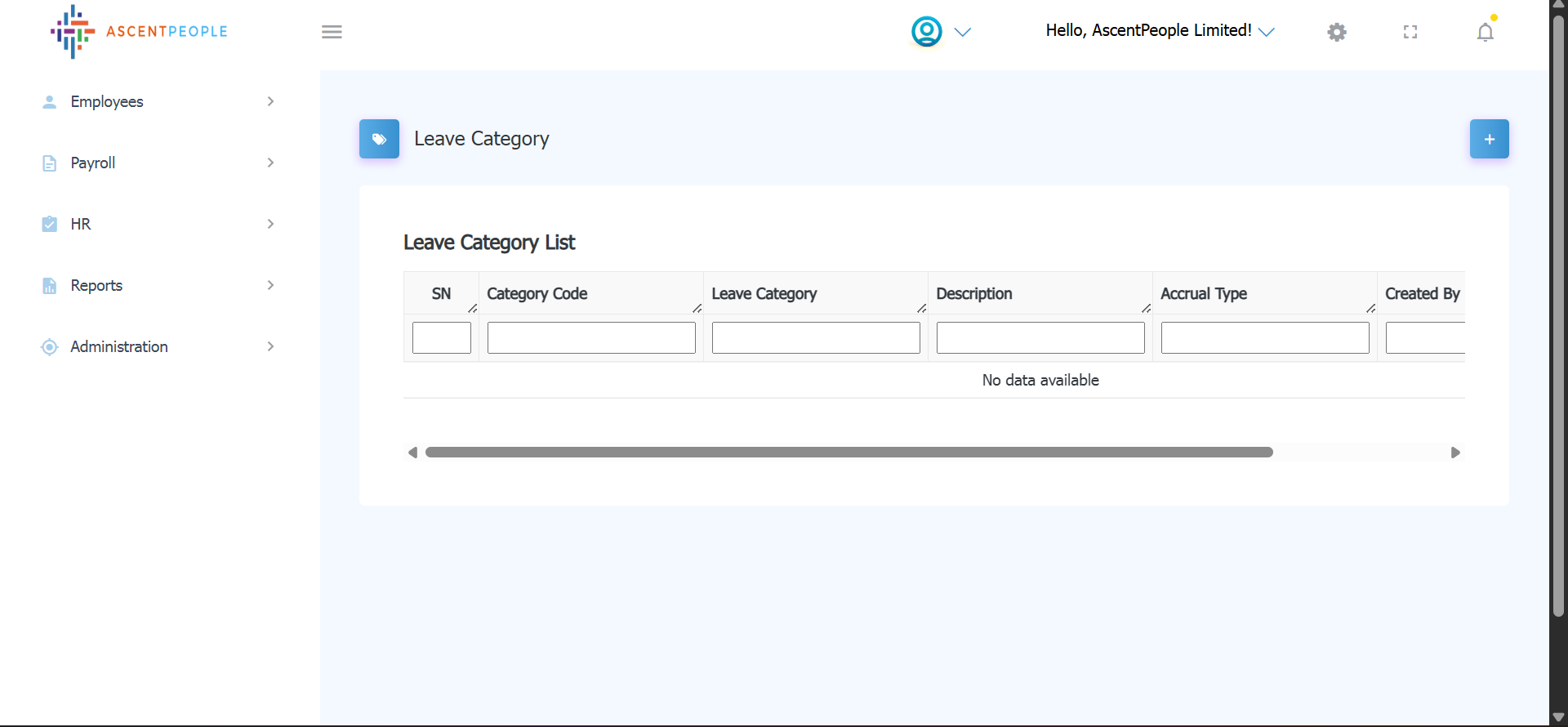Click the Accrual Type column header
The width and height of the screenshot is (1568, 727).
[1204, 293]
